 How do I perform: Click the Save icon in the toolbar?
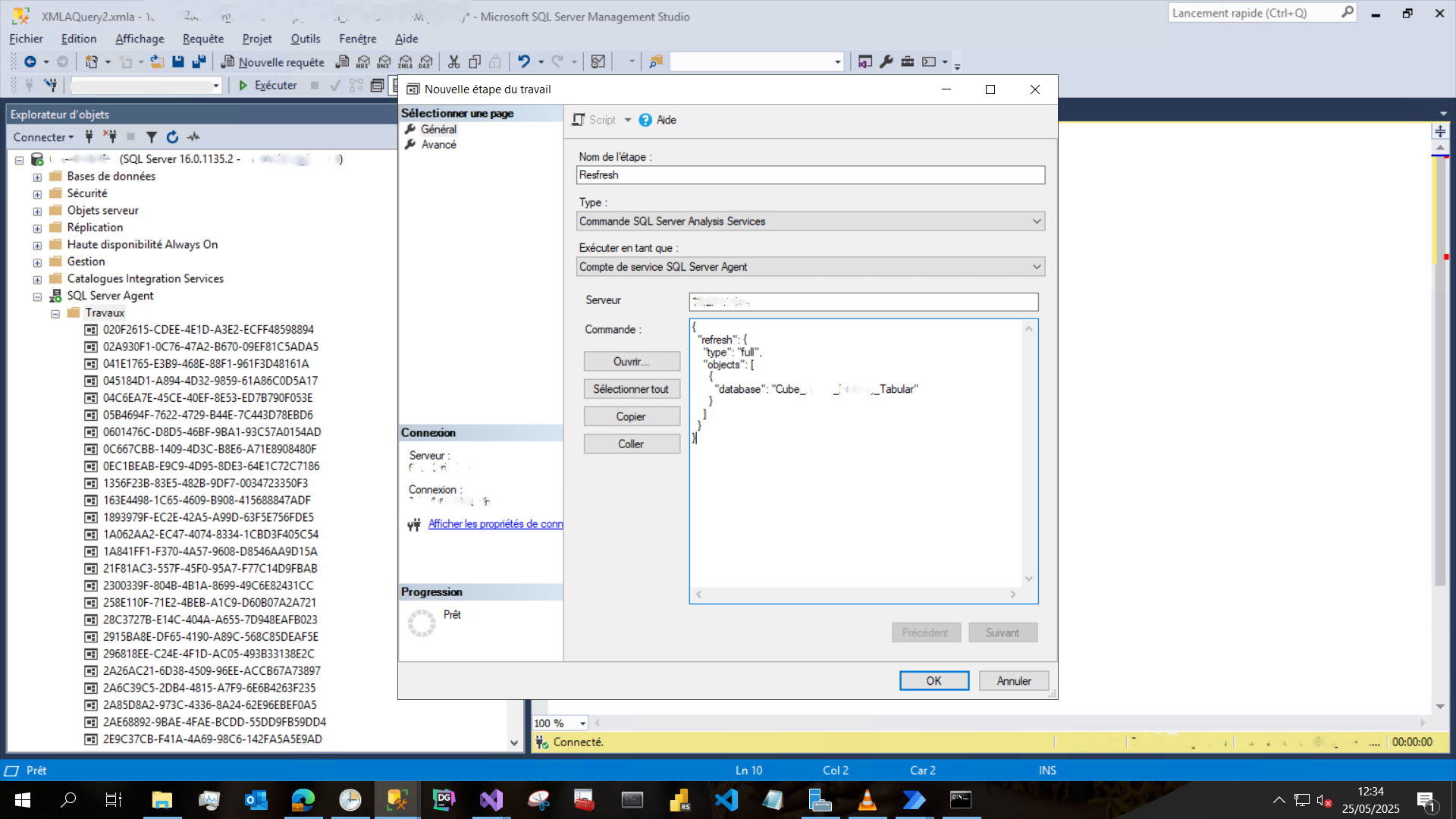point(178,62)
